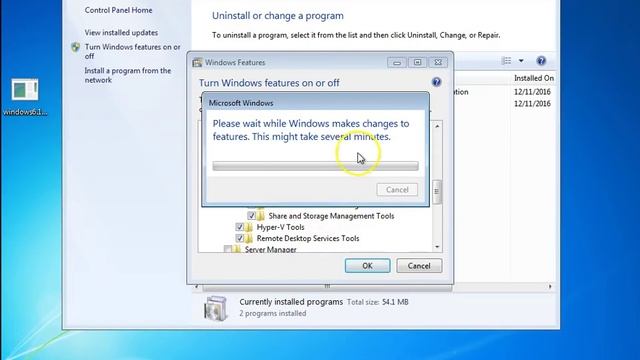Image resolution: width=640 pixels, height=360 pixels.
Task: Click the 'Uninstall or change a program' heading
Action: (x=278, y=16)
